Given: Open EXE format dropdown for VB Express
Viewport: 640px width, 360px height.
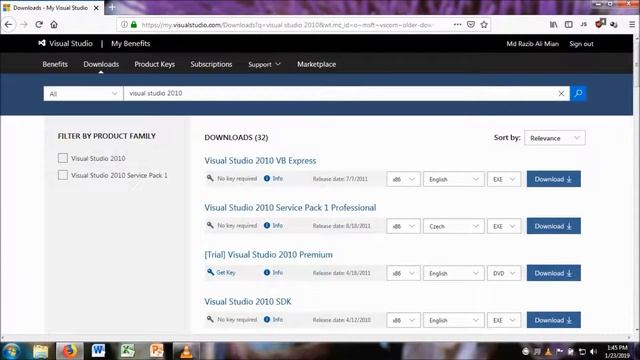Looking at the screenshot, I should [x=504, y=179].
